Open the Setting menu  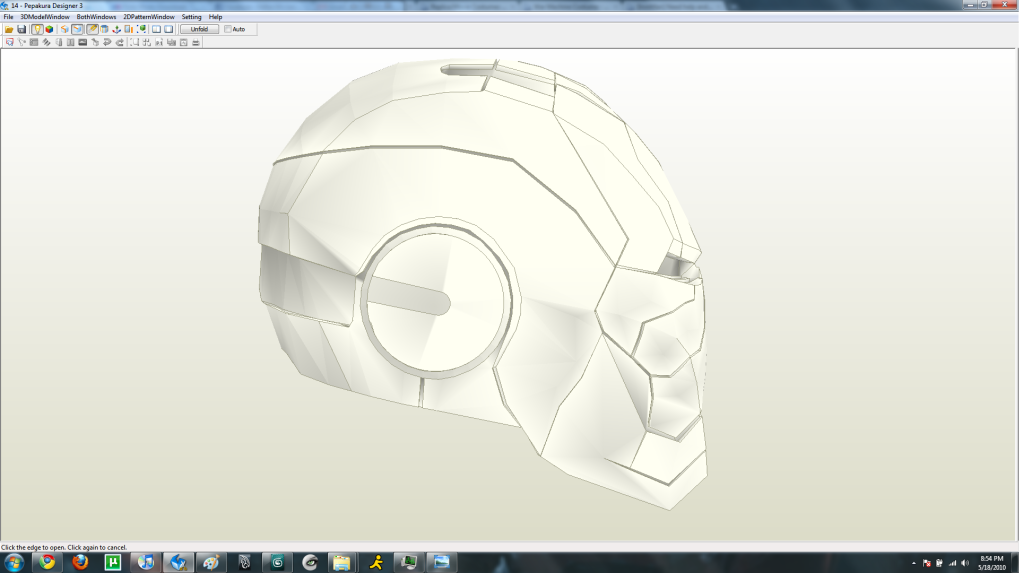point(191,17)
